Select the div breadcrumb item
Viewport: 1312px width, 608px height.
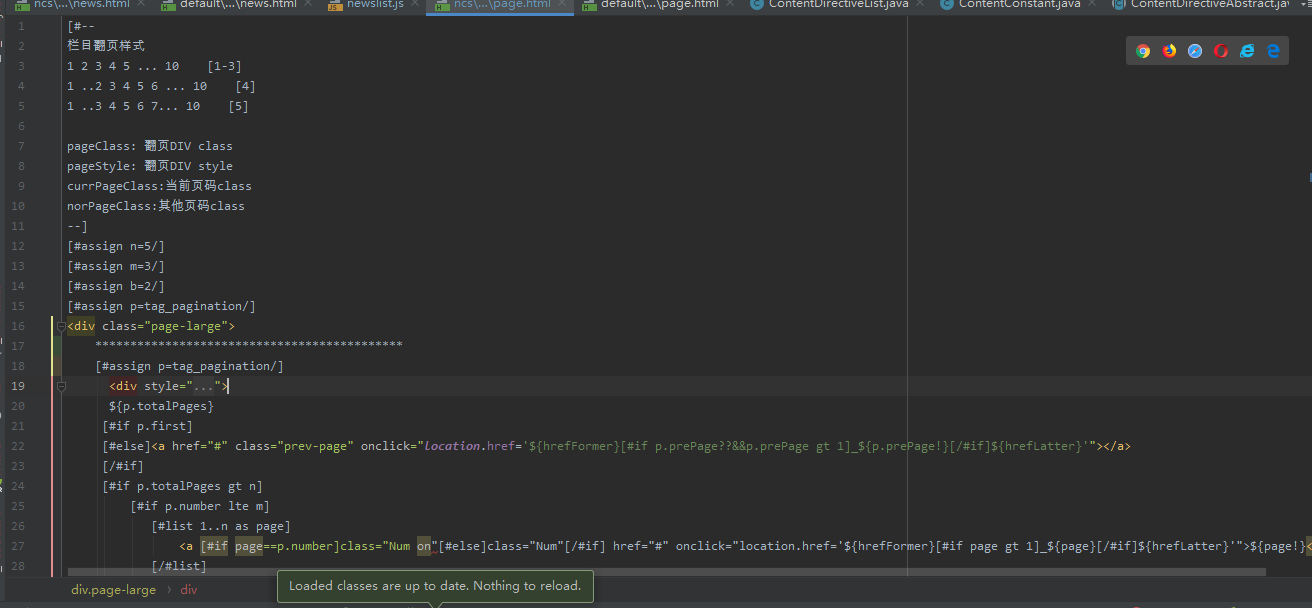(x=189, y=590)
